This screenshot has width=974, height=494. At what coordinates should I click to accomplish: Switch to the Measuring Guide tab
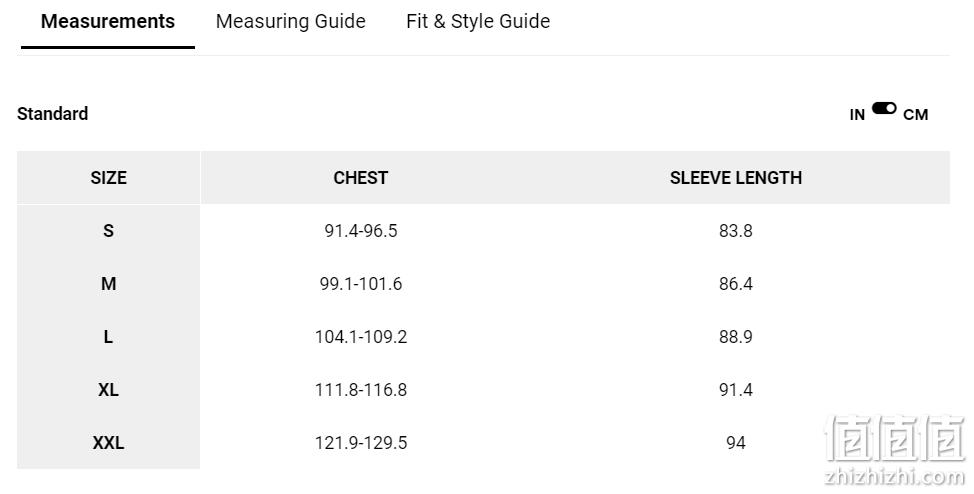point(291,21)
